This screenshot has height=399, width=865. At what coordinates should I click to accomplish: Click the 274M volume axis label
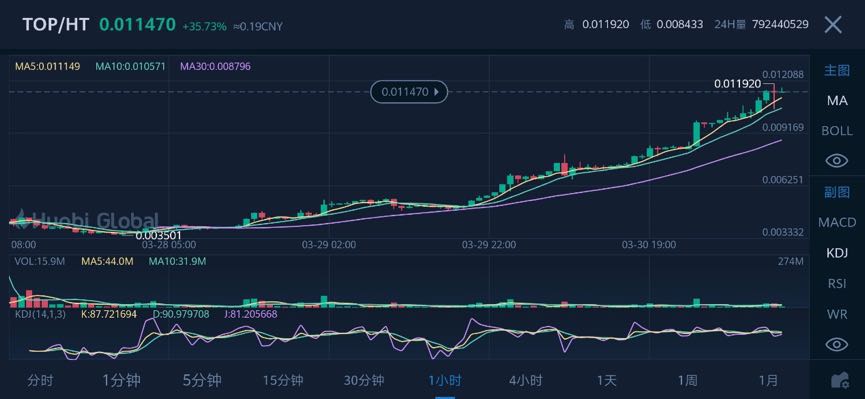[x=792, y=261]
